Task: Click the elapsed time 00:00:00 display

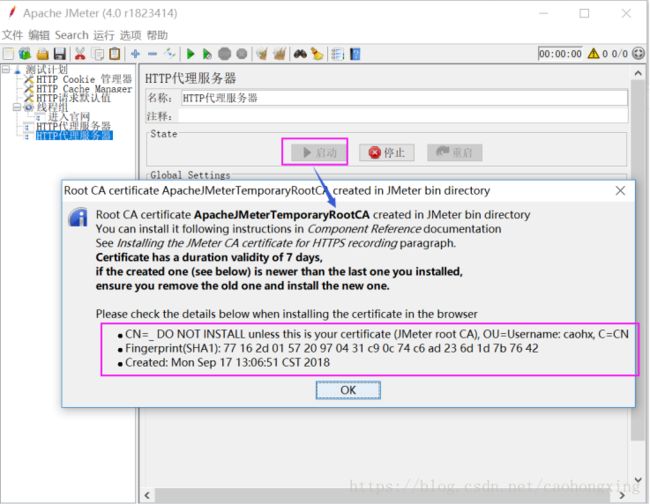Action: click(560, 54)
